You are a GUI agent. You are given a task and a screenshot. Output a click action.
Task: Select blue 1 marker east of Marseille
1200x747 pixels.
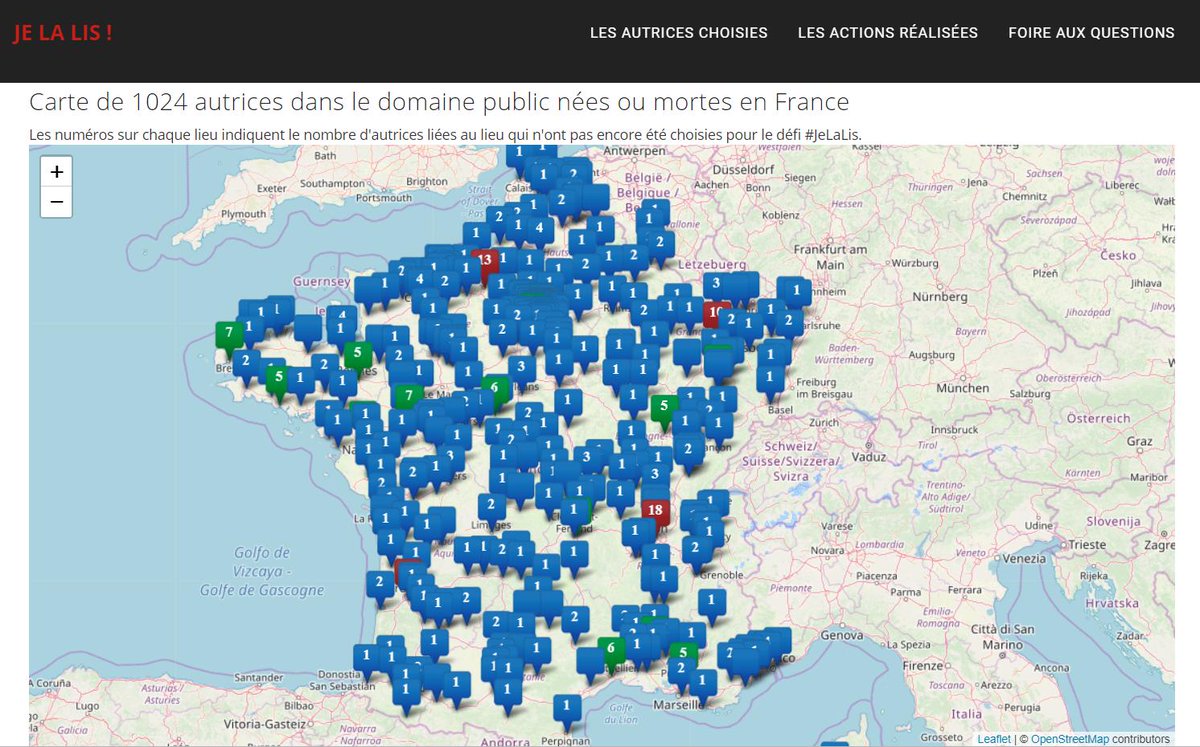[x=703, y=684]
